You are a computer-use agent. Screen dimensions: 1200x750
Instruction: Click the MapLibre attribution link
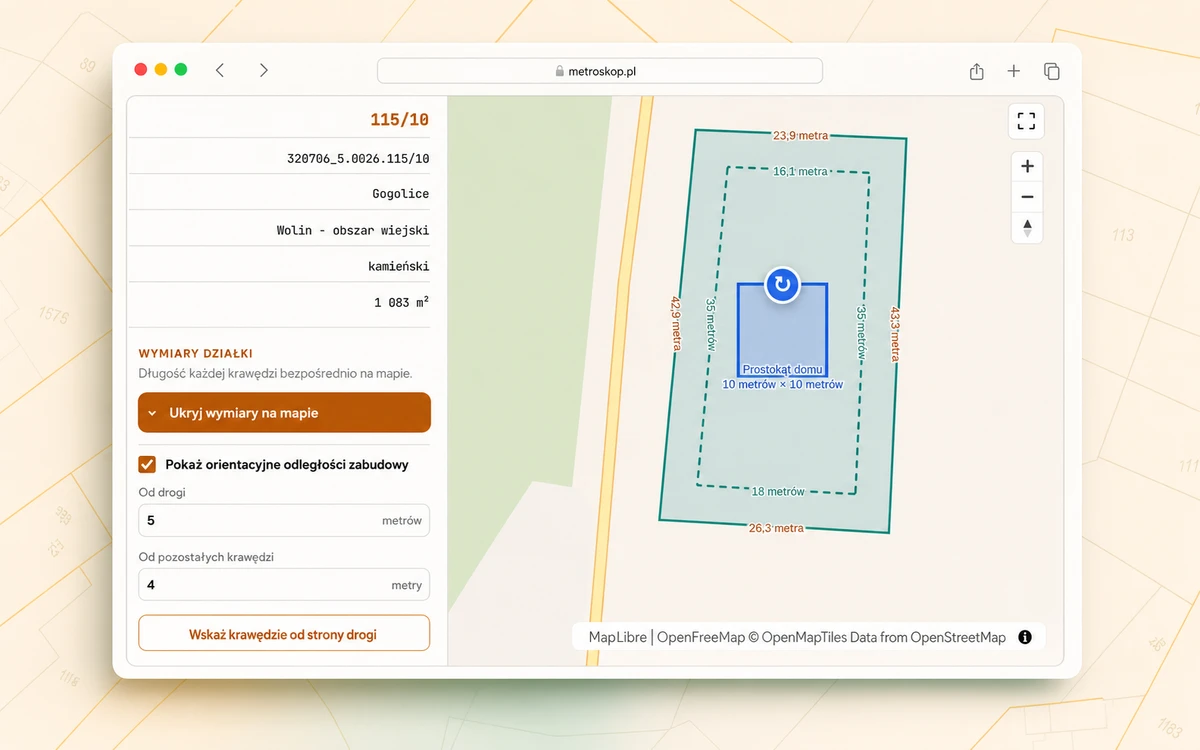point(617,637)
